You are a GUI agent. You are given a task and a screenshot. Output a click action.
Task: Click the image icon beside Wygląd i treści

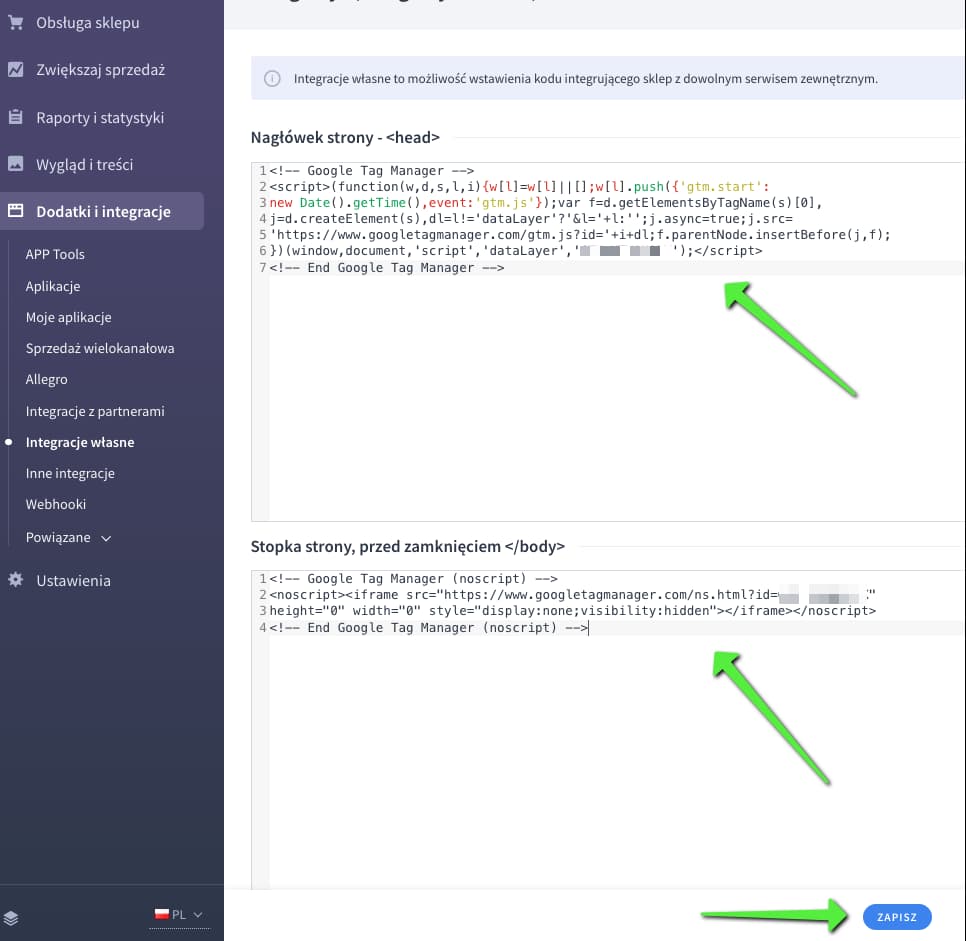click(15, 164)
